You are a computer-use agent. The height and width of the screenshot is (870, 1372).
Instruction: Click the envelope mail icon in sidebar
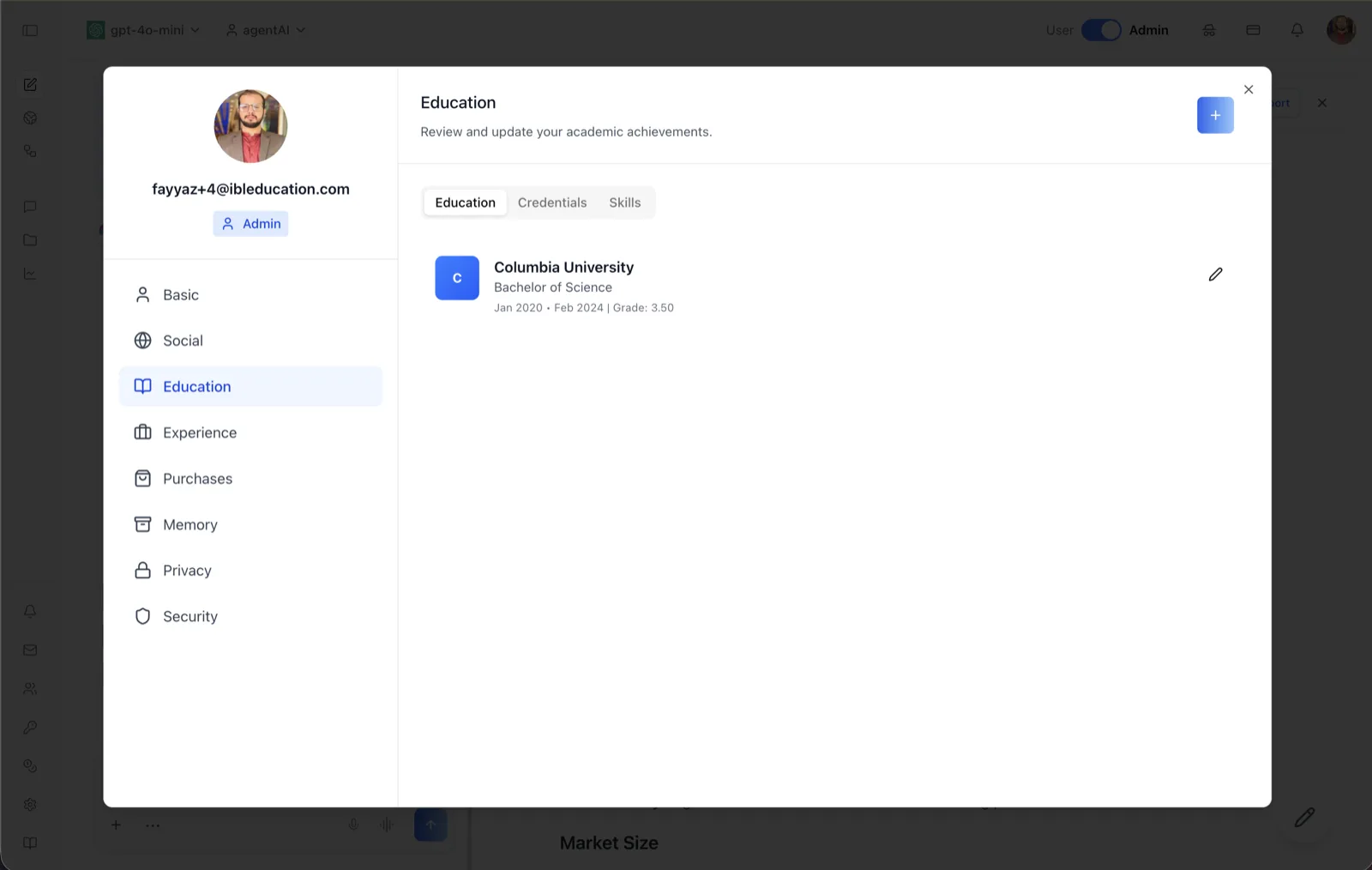[30, 650]
